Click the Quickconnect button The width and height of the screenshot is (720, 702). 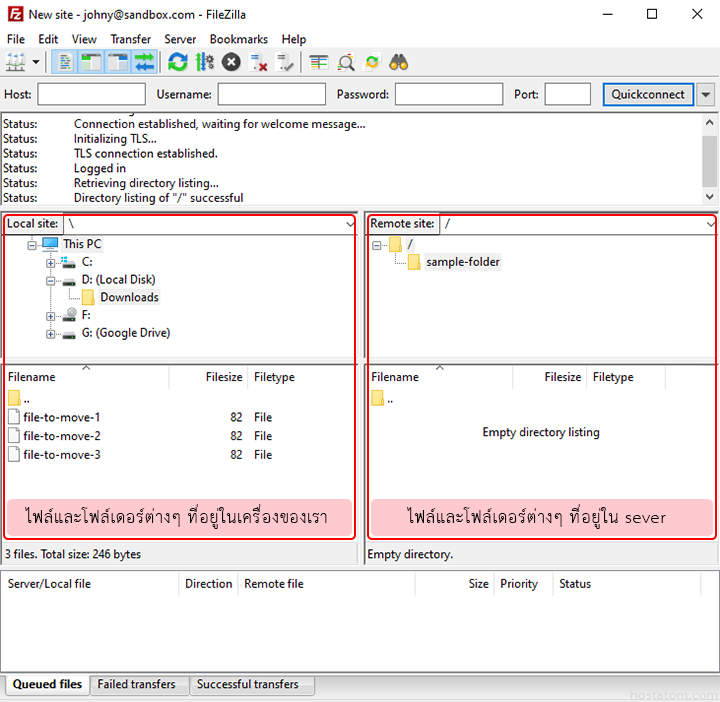[648, 95]
